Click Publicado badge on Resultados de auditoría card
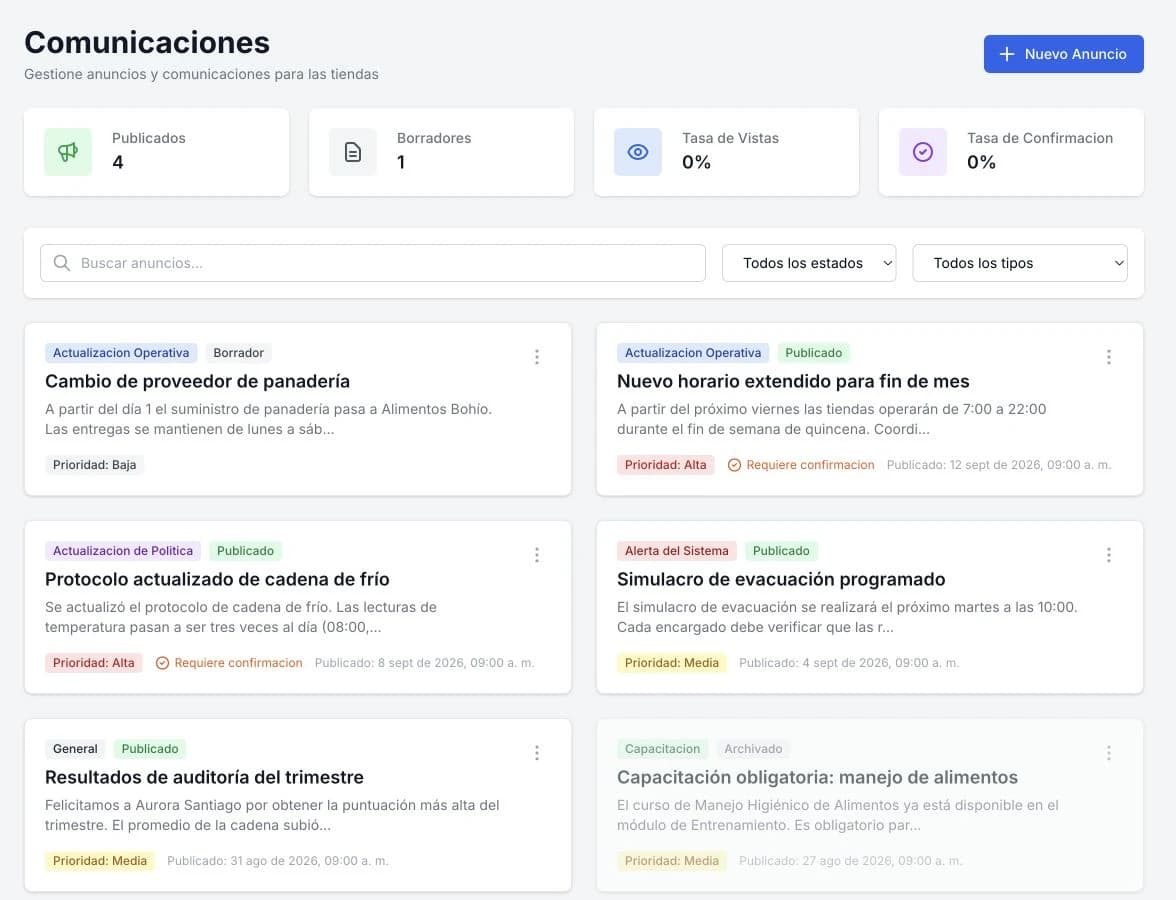 tap(150, 748)
